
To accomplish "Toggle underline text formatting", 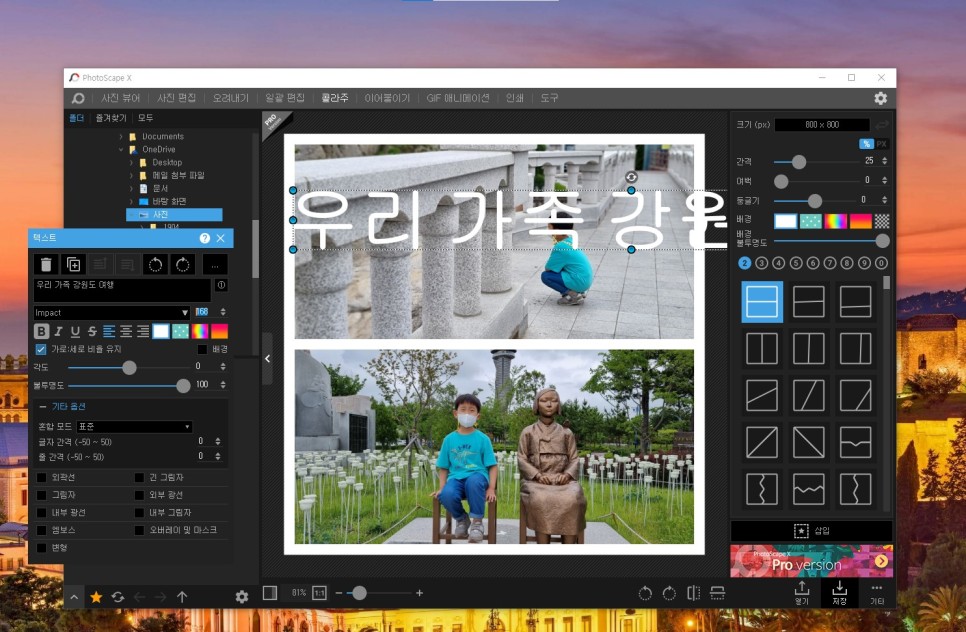I will click(x=75, y=331).
